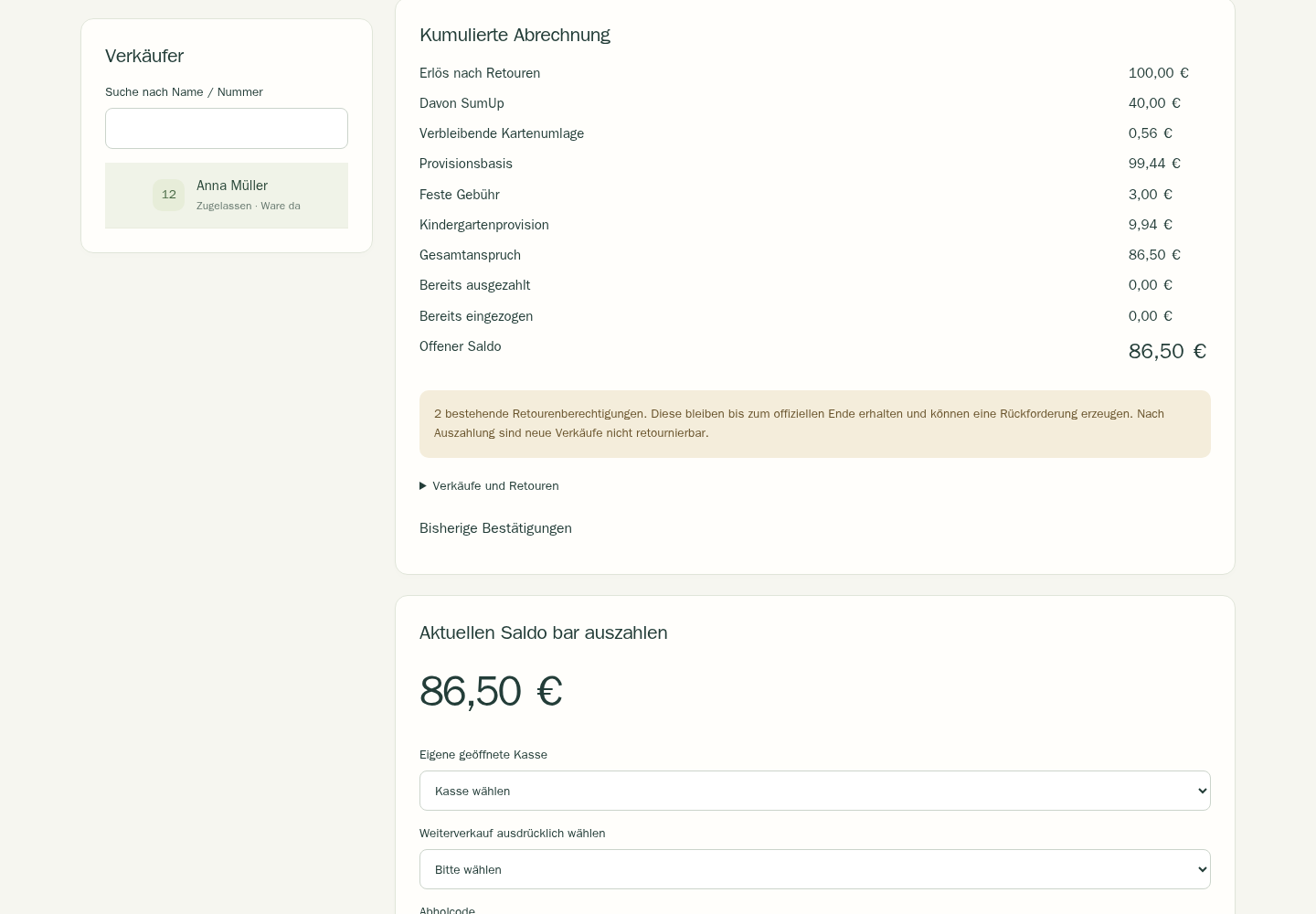
Task: Click the Zugelassen · Ware da status text
Action: coord(249,207)
